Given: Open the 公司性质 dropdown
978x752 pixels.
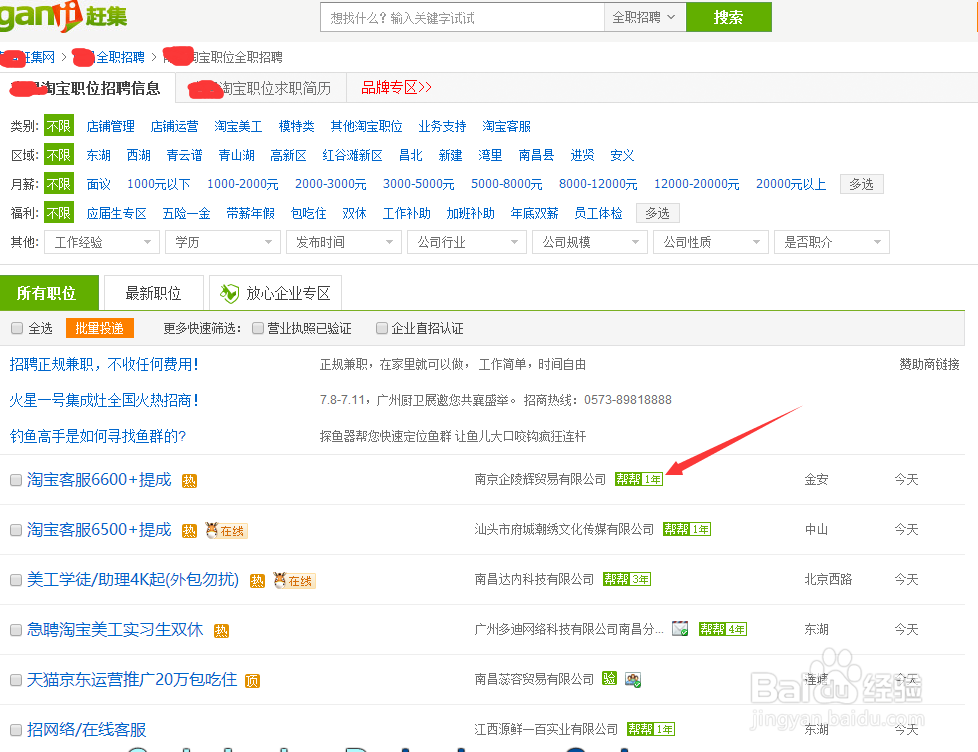Looking at the screenshot, I should pos(710,242).
